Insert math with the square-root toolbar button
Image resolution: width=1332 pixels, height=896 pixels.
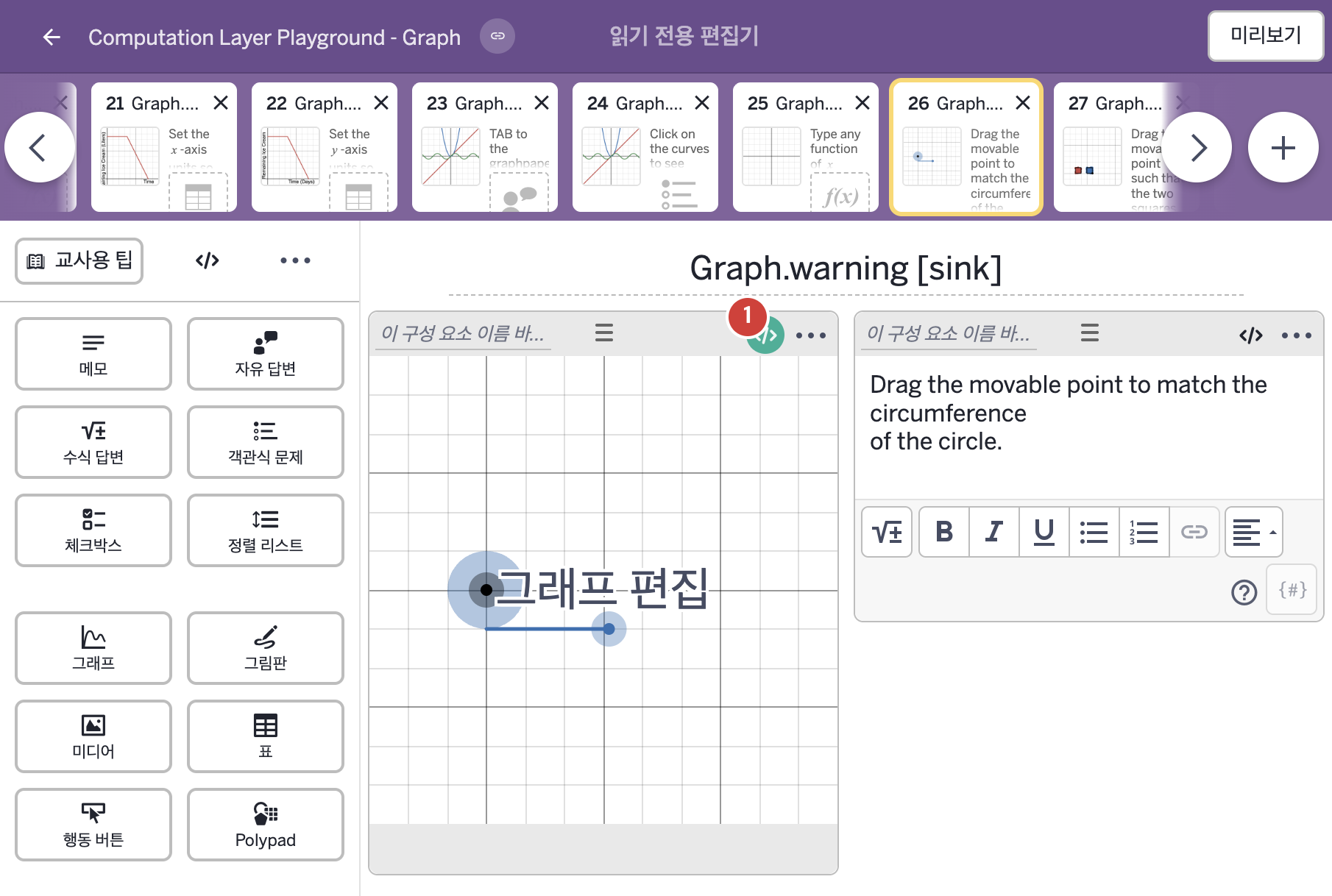click(x=887, y=532)
